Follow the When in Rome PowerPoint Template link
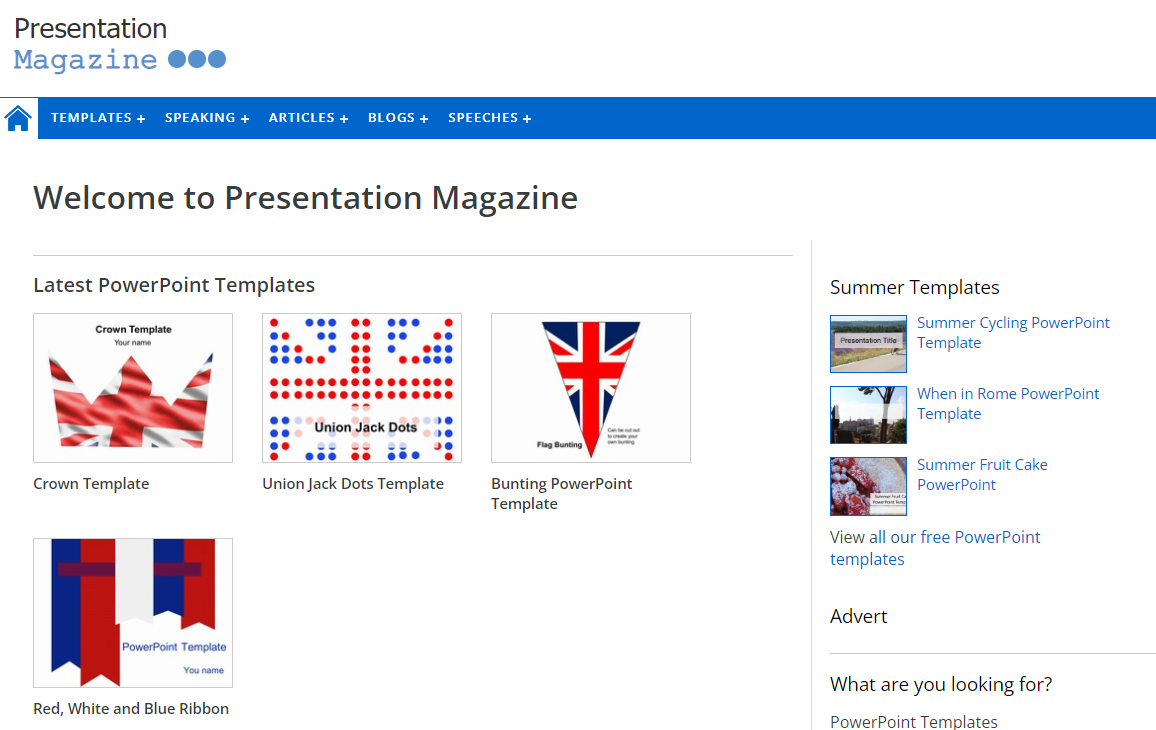Screen dimensions: 1156x730 point(1008,403)
